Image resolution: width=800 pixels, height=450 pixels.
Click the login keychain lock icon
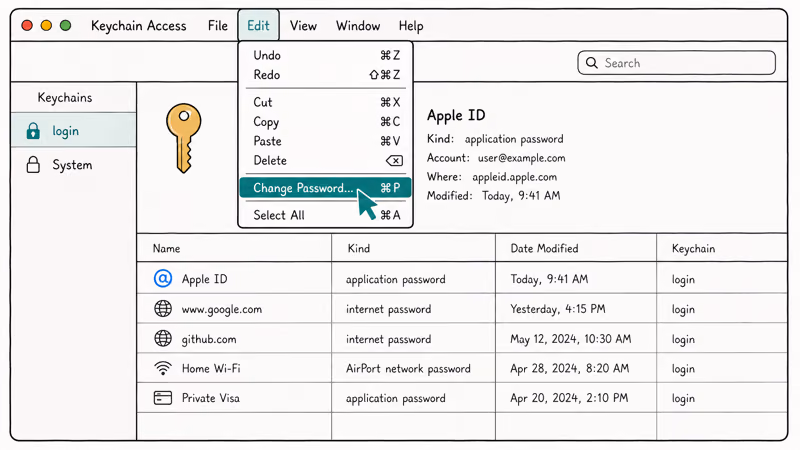[x=33, y=131]
